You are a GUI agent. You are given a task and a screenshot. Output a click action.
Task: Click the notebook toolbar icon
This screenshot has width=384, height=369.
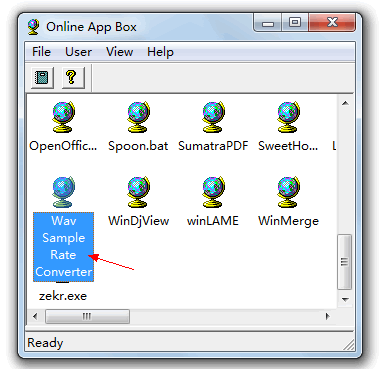pos(42,77)
